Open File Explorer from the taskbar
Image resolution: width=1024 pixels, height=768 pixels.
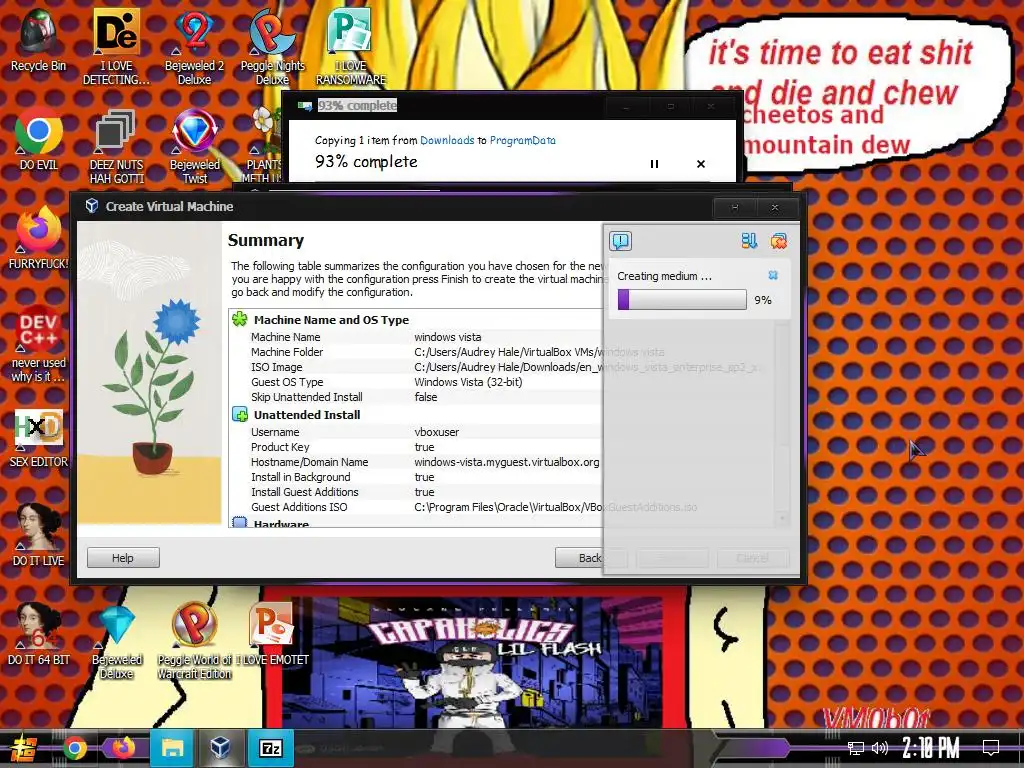(x=172, y=748)
